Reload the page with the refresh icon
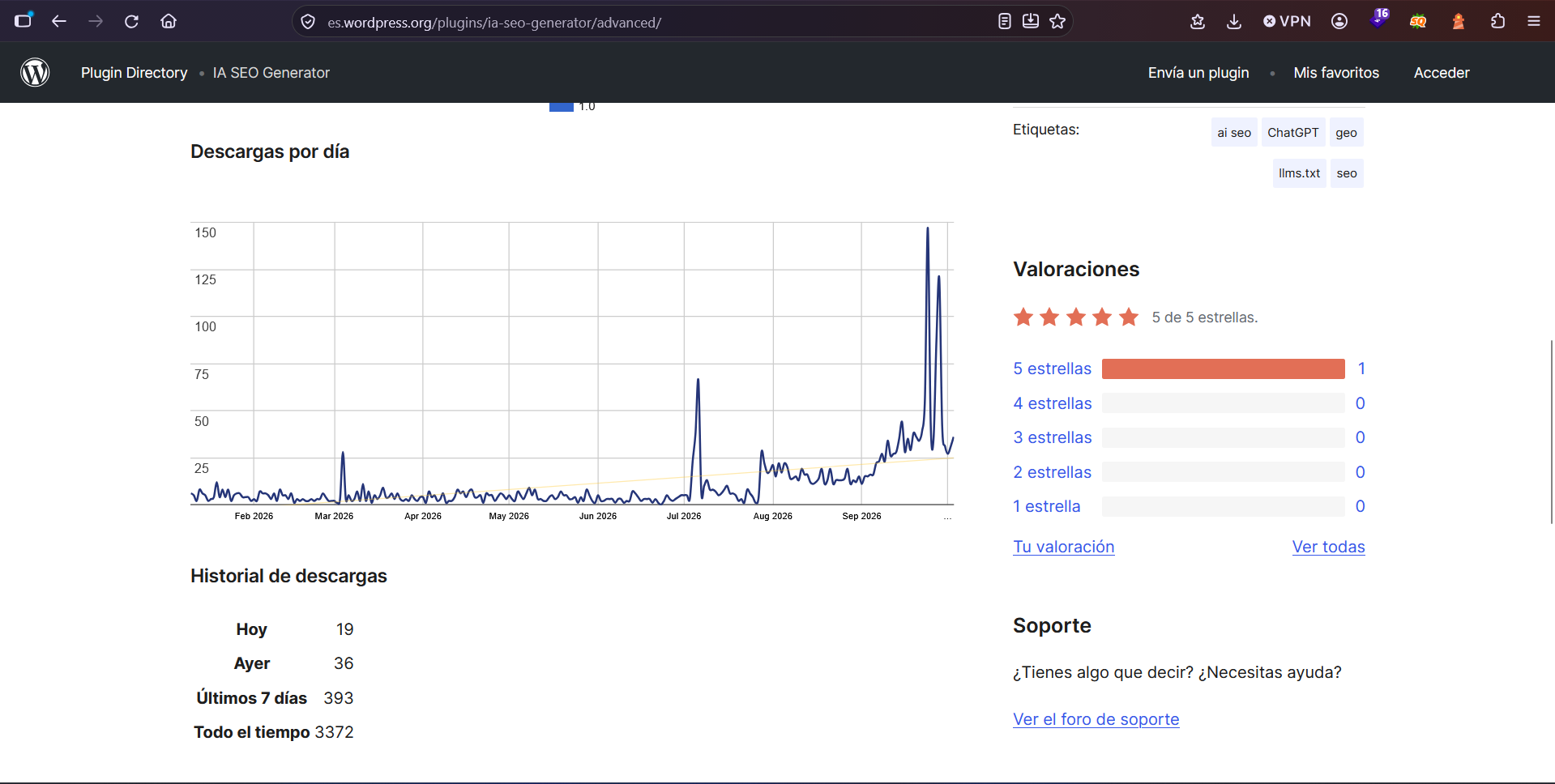The image size is (1555, 784). (131, 21)
